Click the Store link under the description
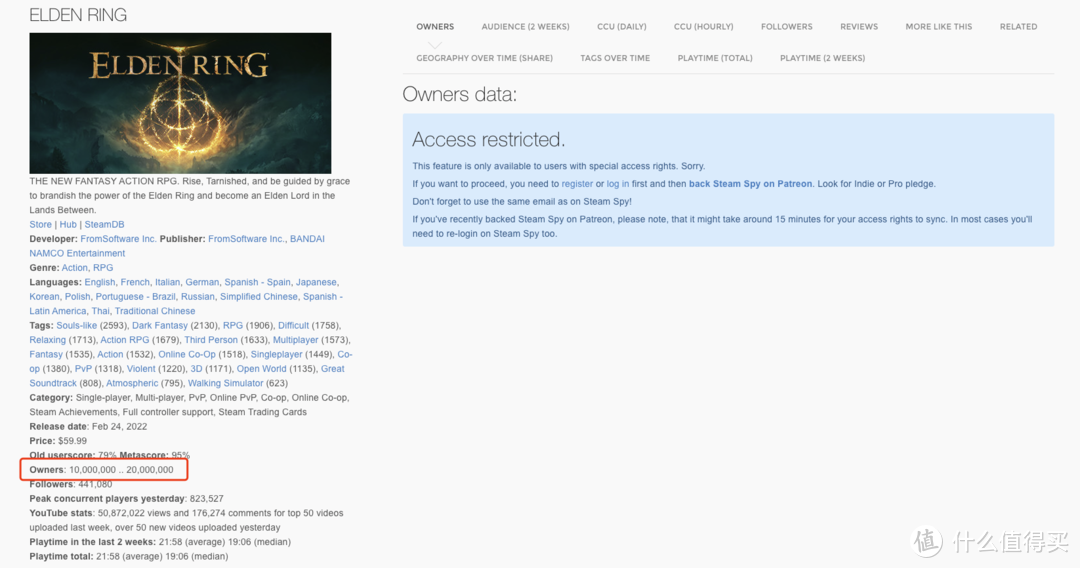 pos(40,225)
